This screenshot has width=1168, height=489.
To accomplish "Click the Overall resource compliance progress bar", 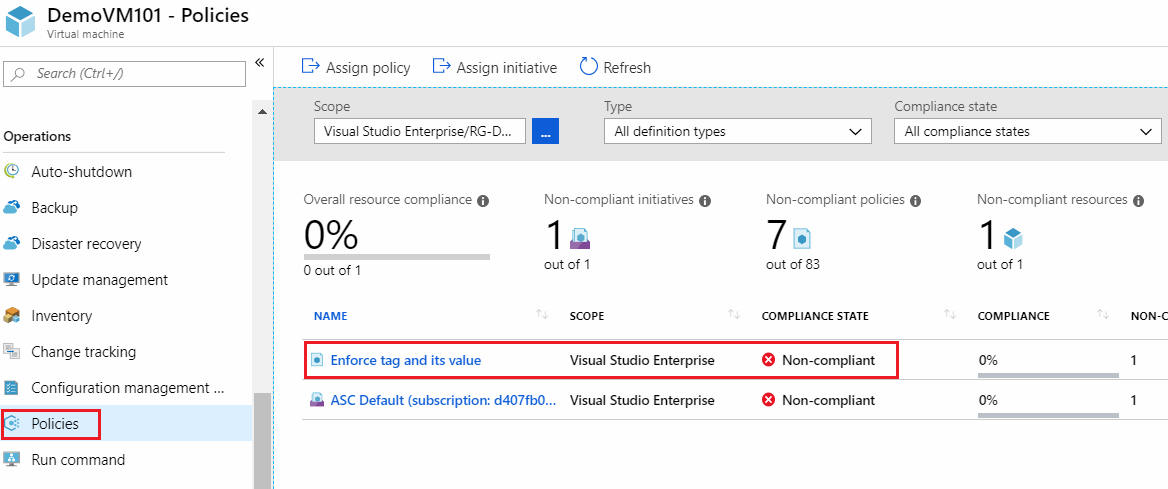I will 397,256.
